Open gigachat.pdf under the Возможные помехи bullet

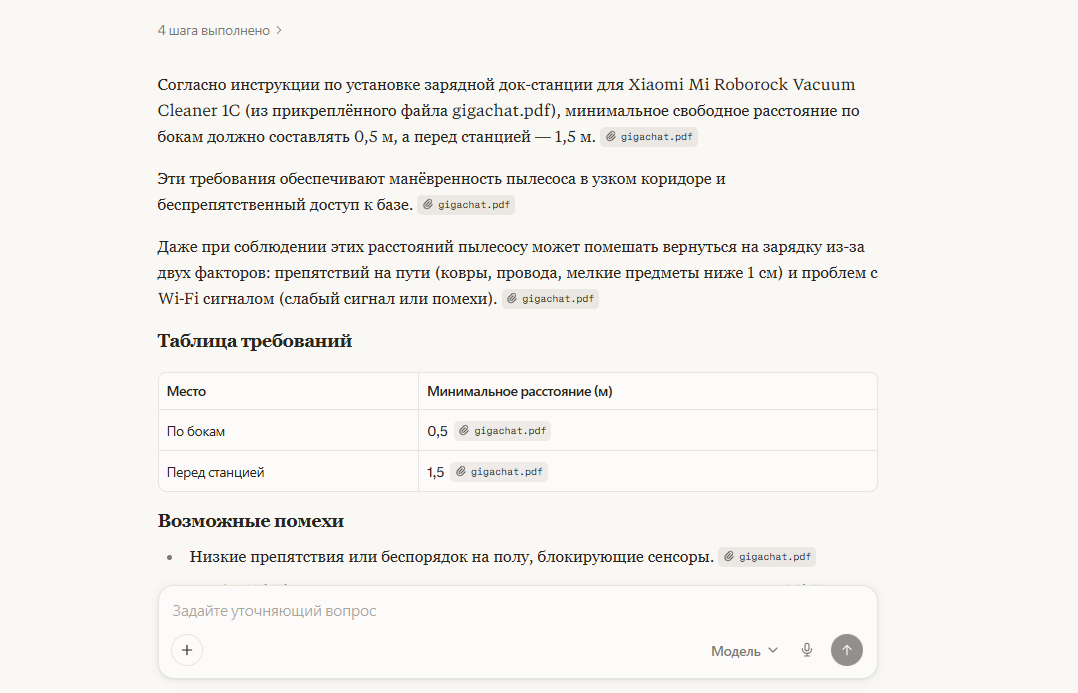click(766, 556)
